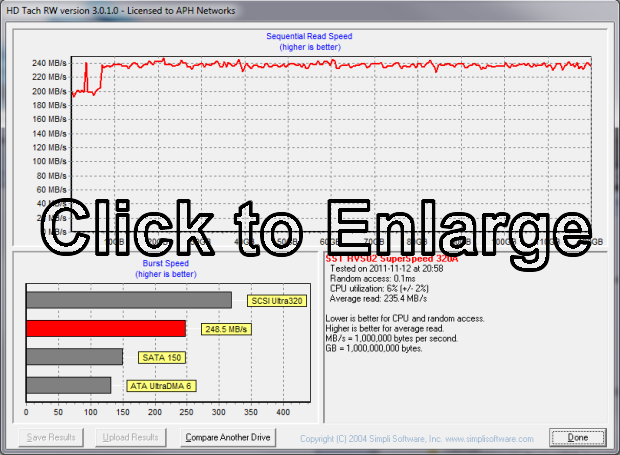Viewport: 620px width, 455px height.
Task: Click the red burst speed bar
Action: tap(105, 328)
